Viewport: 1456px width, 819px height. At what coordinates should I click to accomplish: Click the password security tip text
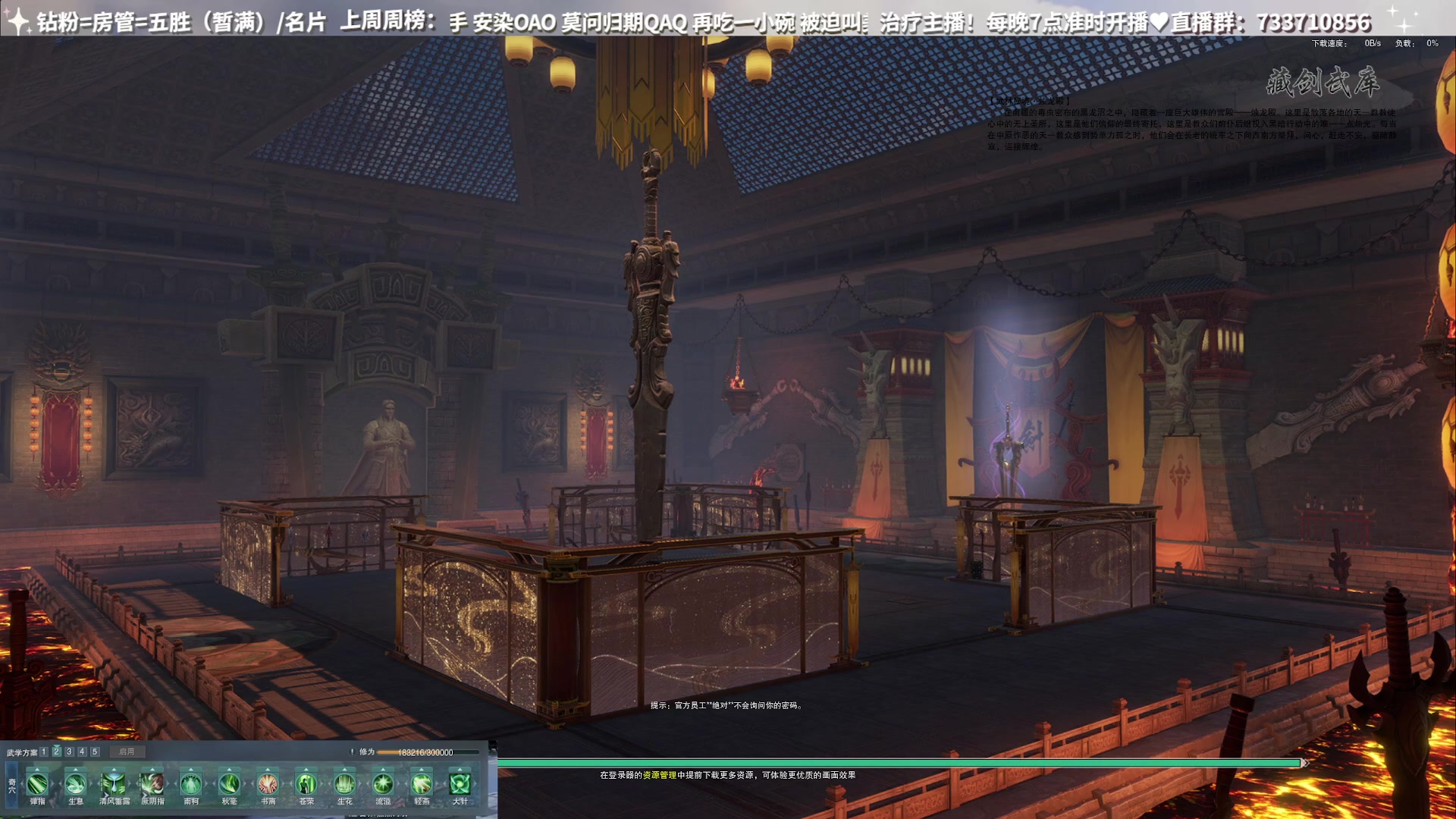(726, 705)
